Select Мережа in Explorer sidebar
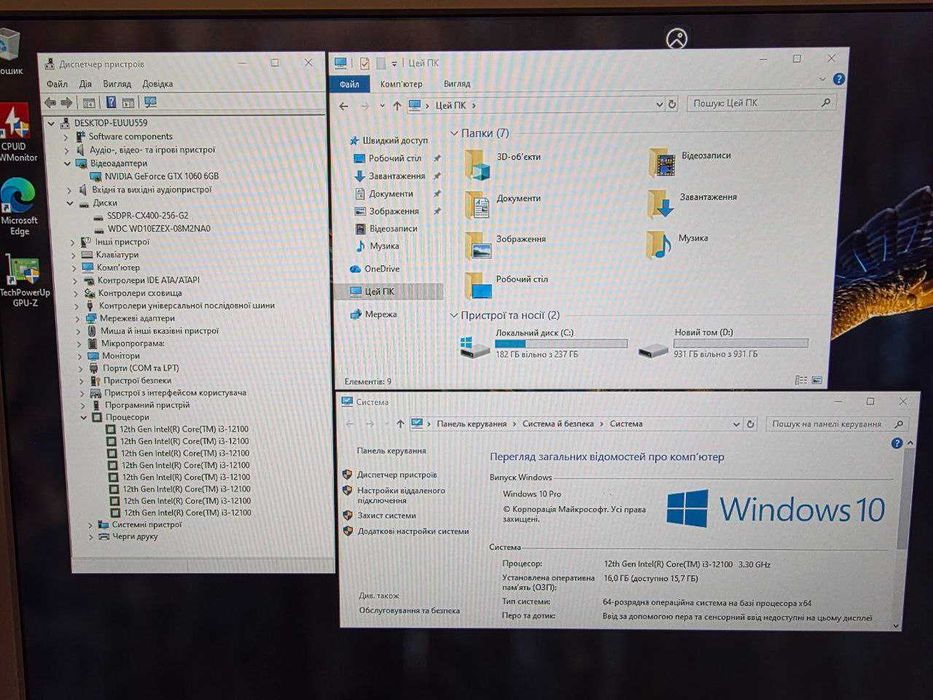 tap(381, 314)
